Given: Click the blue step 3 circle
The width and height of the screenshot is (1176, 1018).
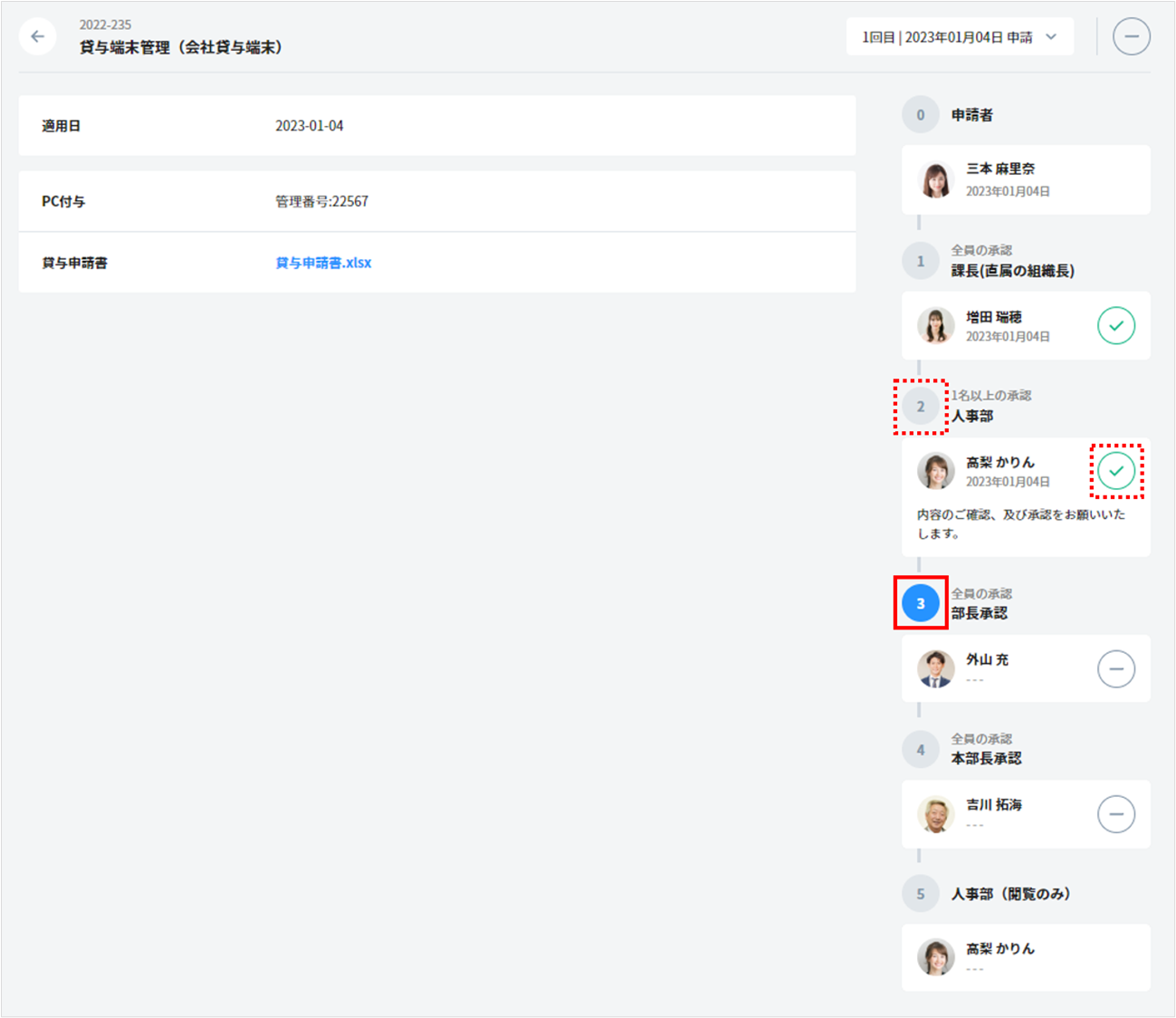Looking at the screenshot, I should [x=920, y=603].
